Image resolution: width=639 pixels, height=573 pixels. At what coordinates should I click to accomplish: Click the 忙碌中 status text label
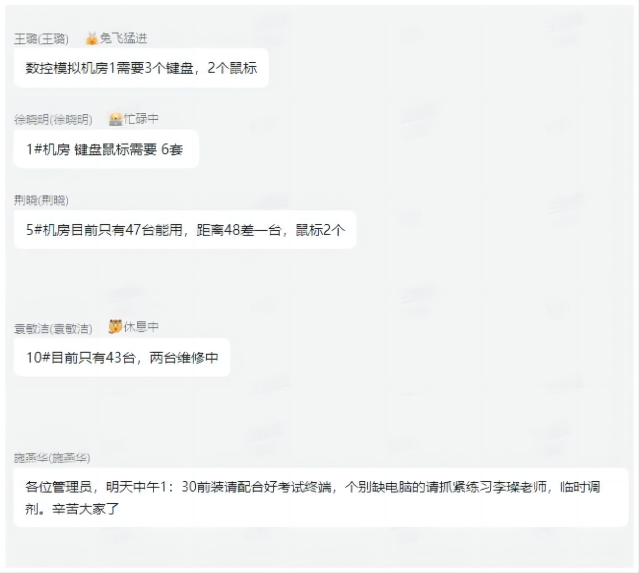tap(141, 119)
